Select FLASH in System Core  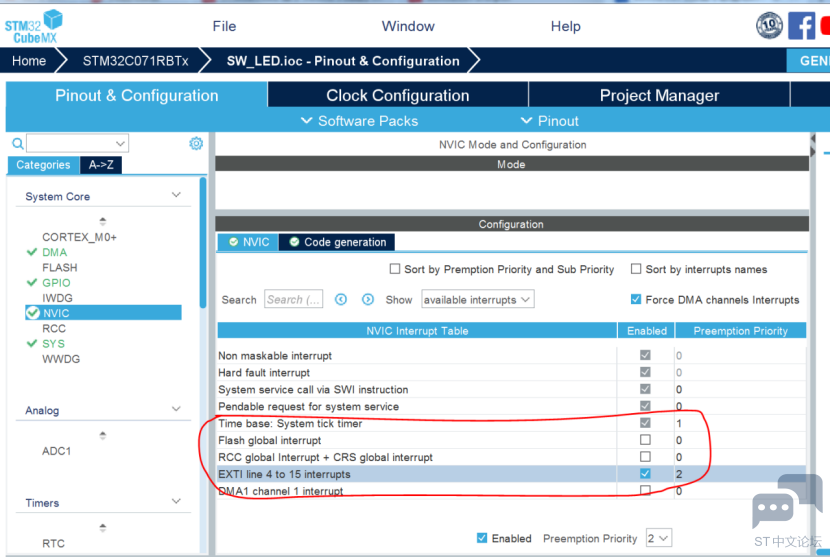(x=60, y=268)
